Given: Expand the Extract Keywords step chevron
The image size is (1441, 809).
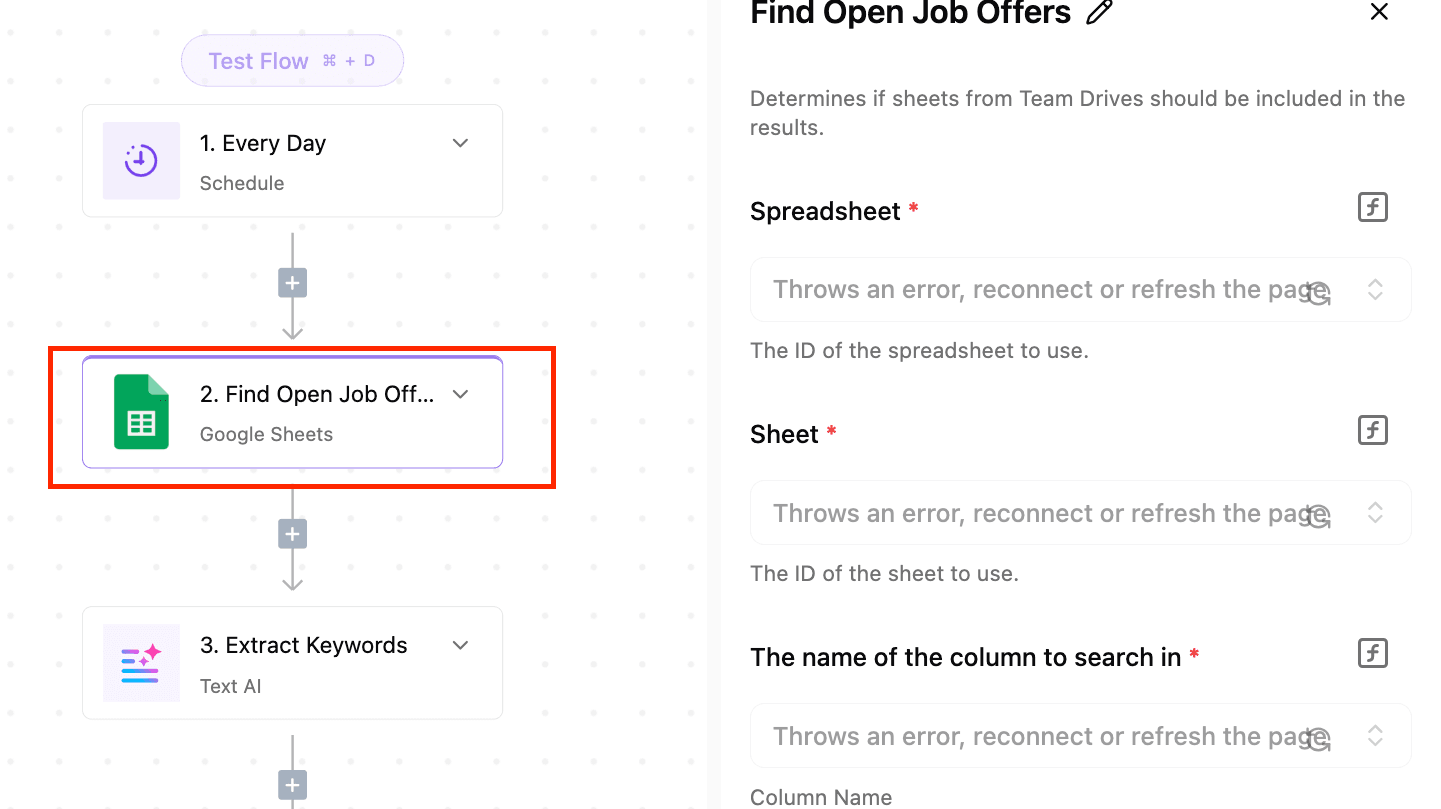Looking at the screenshot, I should [460, 645].
